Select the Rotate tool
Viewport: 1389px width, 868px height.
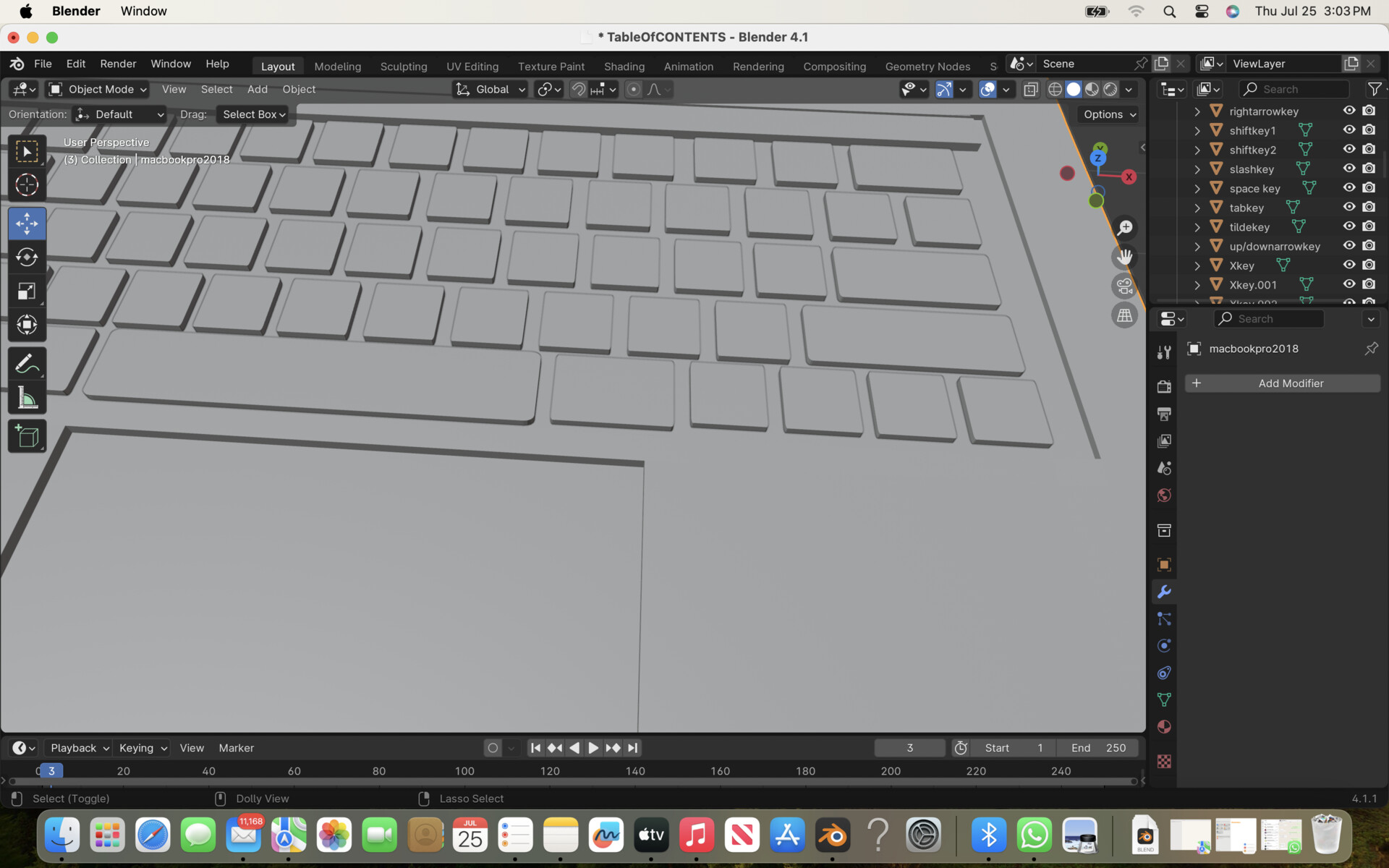tap(27, 257)
